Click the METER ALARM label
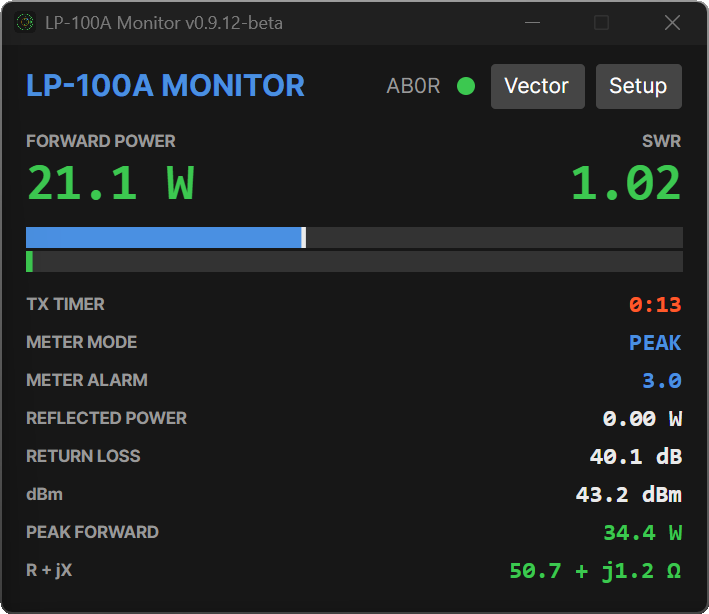The height and width of the screenshot is (614, 709). (87, 380)
